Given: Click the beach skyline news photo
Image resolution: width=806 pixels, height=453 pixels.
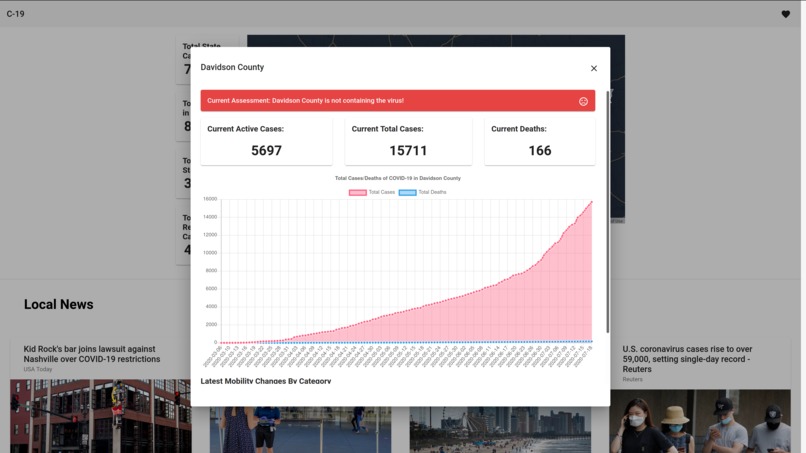Looking at the screenshot, I should (x=500, y=430).
